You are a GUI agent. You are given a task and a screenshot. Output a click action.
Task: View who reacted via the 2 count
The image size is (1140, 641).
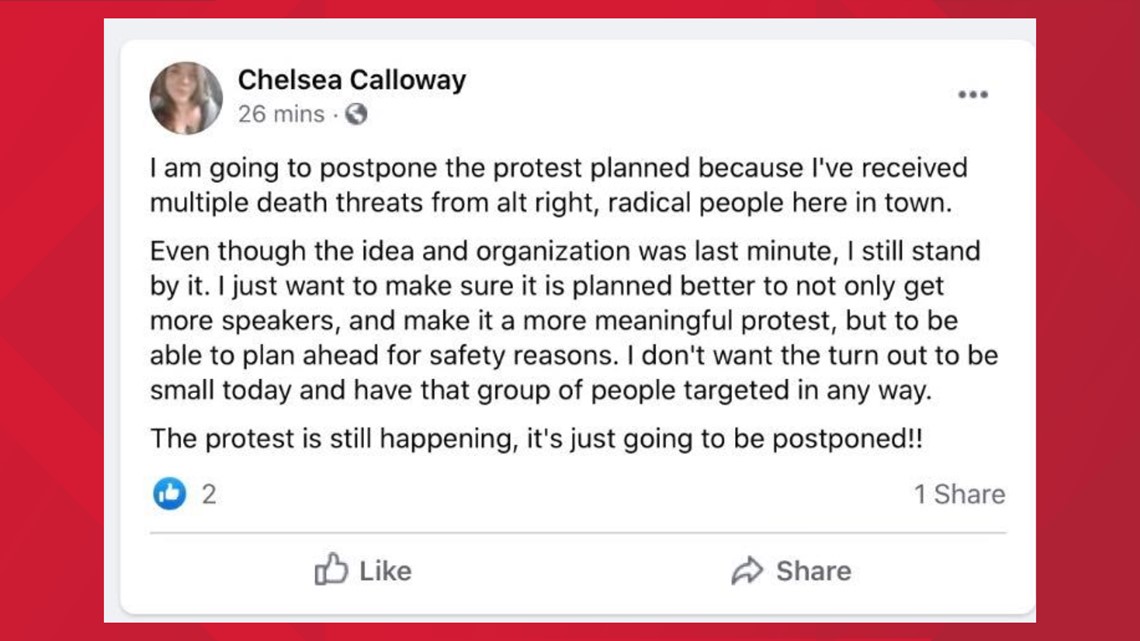click(209, 495)
